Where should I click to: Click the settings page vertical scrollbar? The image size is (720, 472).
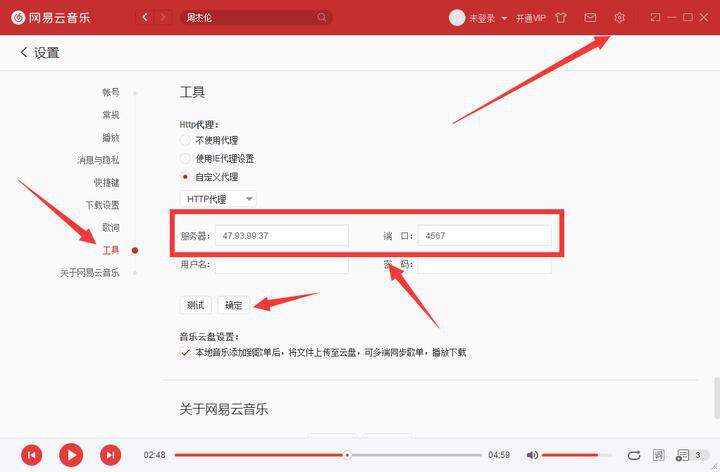pyautogui.click(x=716, y=398)
